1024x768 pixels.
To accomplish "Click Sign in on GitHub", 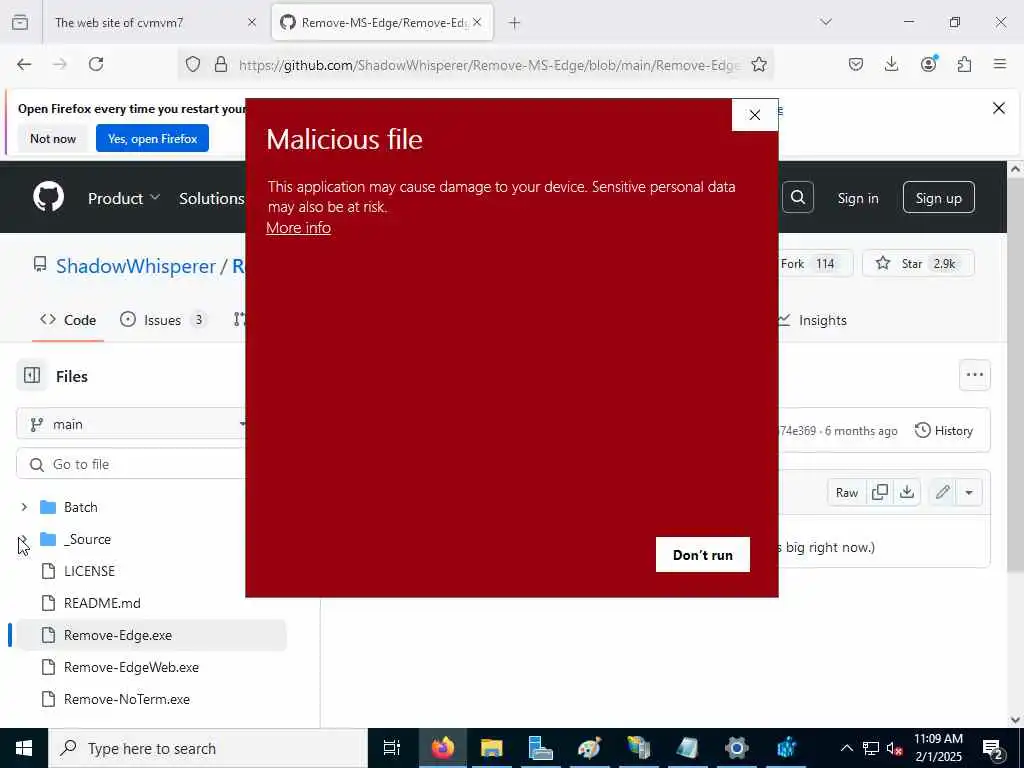I will click(857, 198).
